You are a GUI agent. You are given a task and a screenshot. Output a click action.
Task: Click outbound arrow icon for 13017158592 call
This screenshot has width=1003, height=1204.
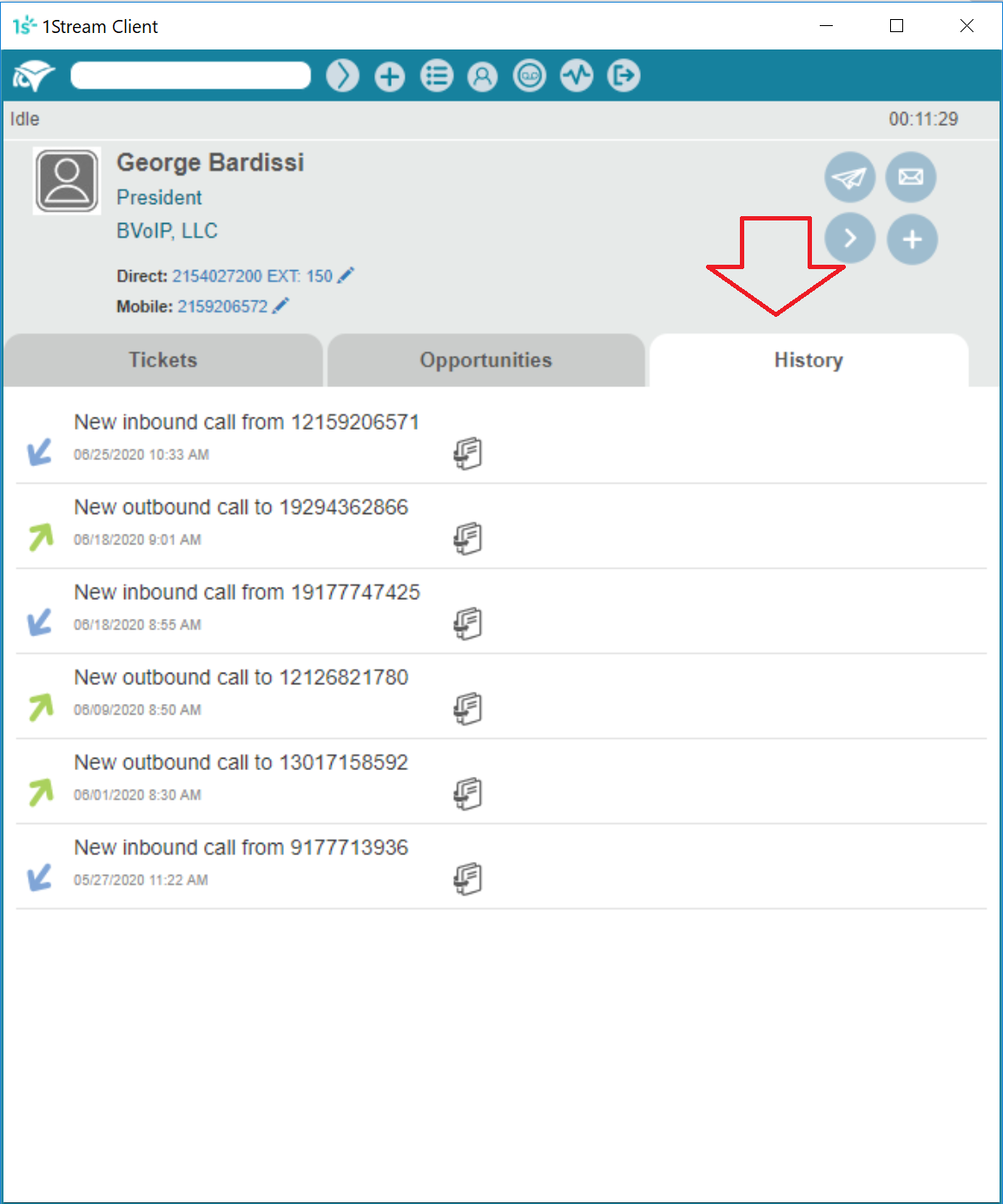coord(40,793)
